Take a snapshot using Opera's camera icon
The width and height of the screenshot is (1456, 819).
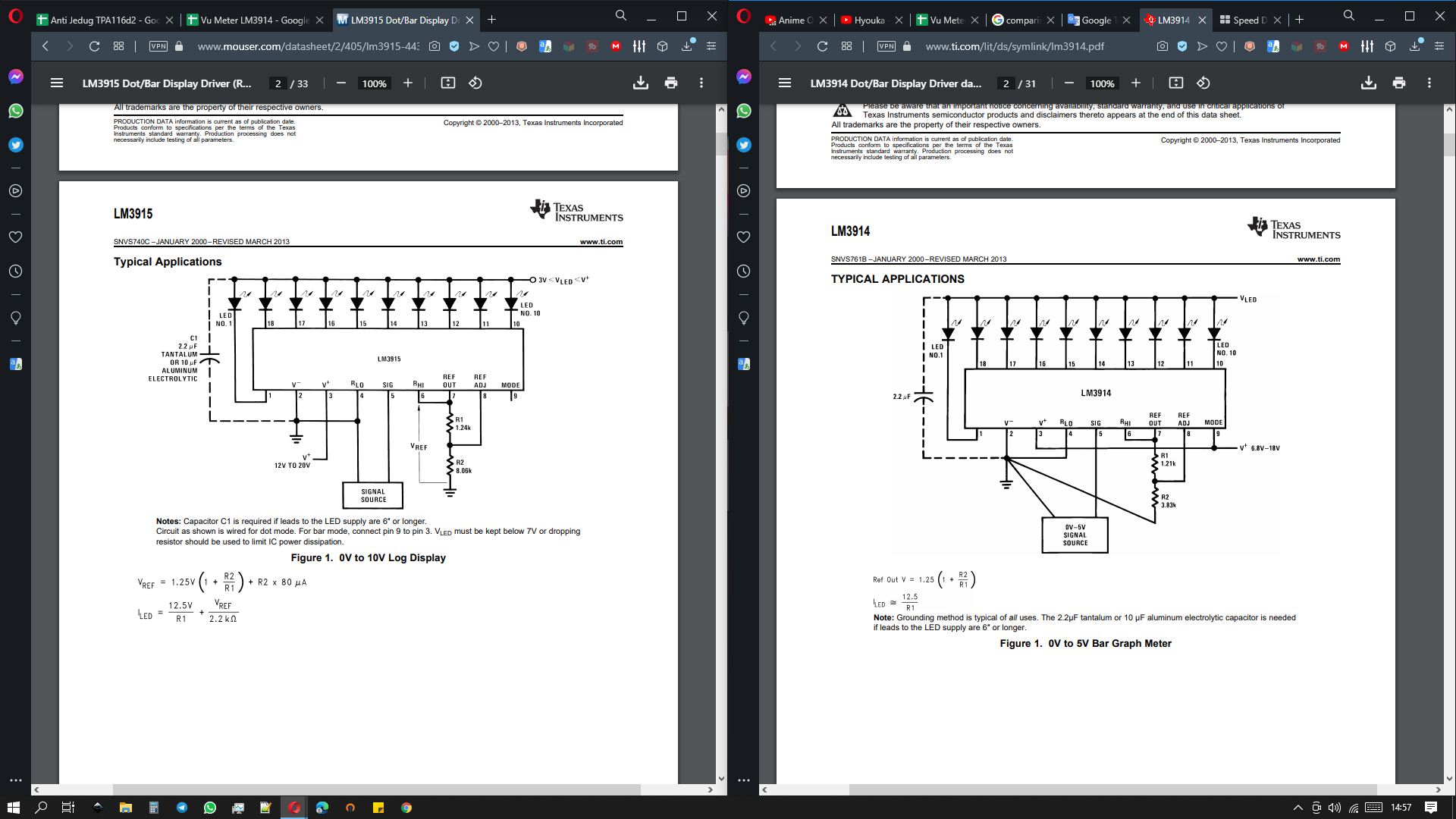pyautogui.click(x=433, y=46)
